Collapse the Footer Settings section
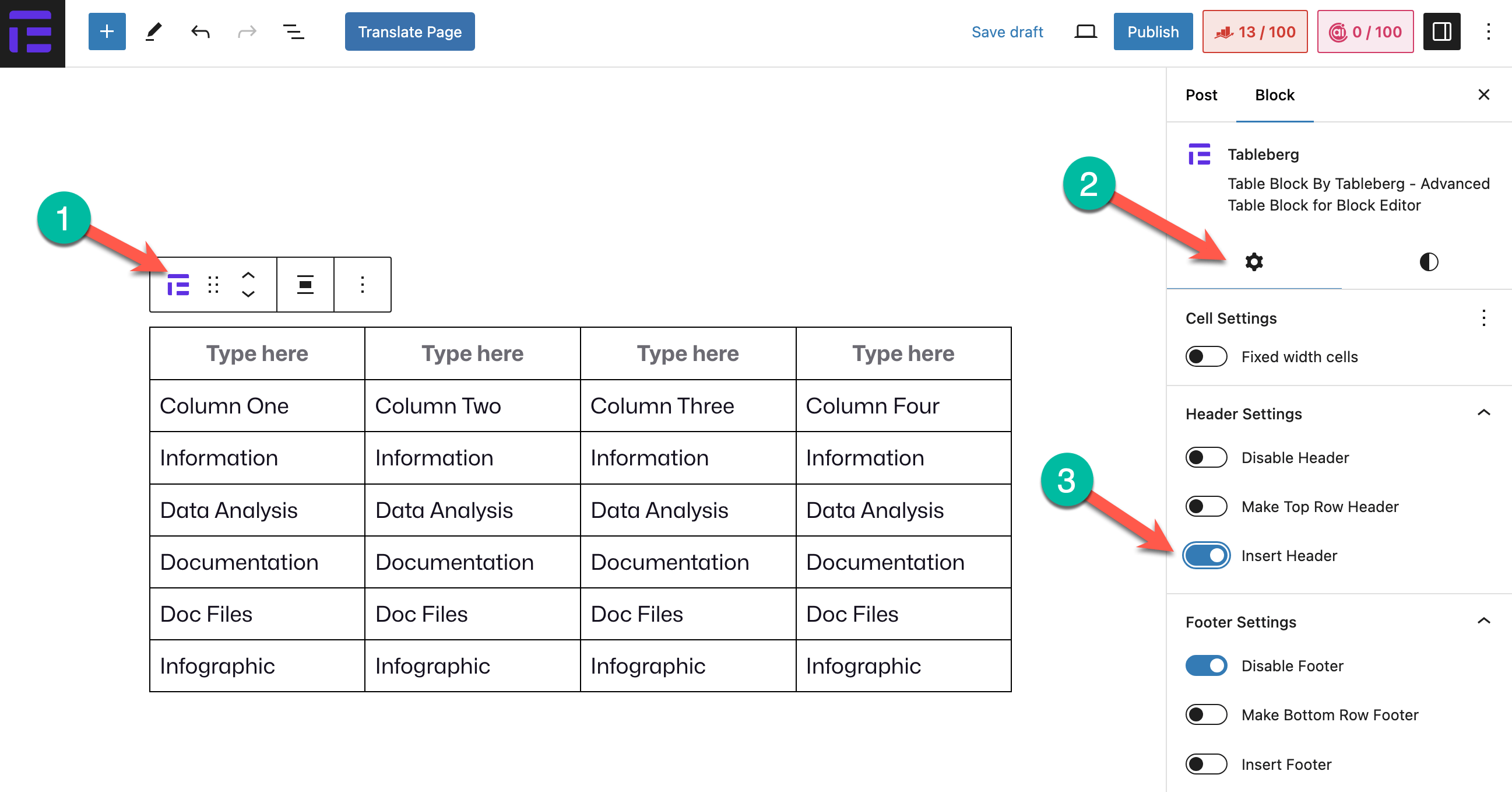Screen dimensions: 1512x792 (1483, 622)
